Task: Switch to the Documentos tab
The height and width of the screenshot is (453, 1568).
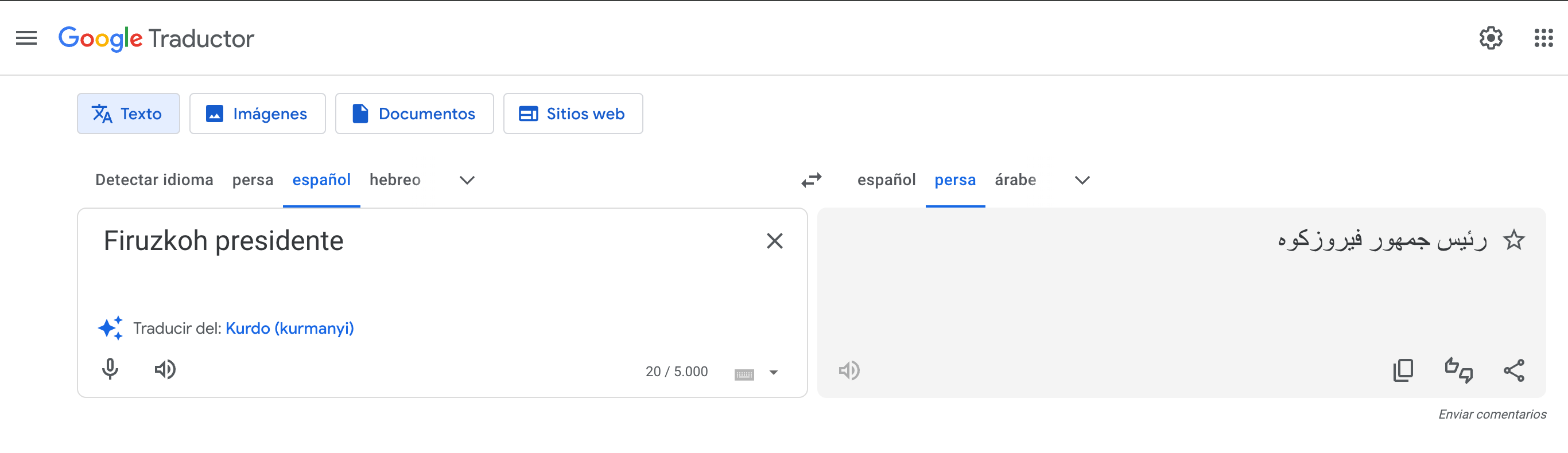Action: 414,114
